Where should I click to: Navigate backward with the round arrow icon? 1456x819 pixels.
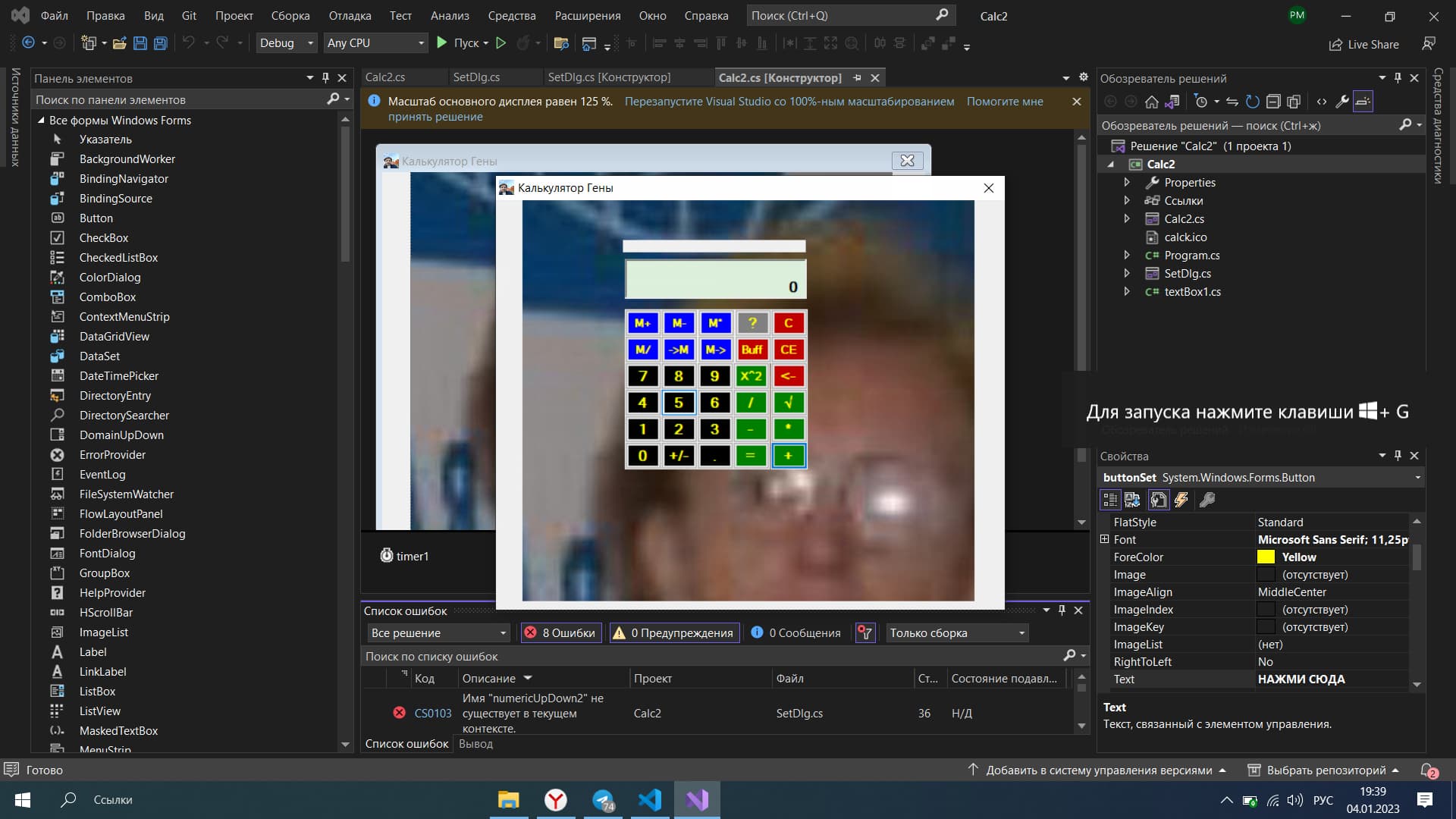click(28, 43)
